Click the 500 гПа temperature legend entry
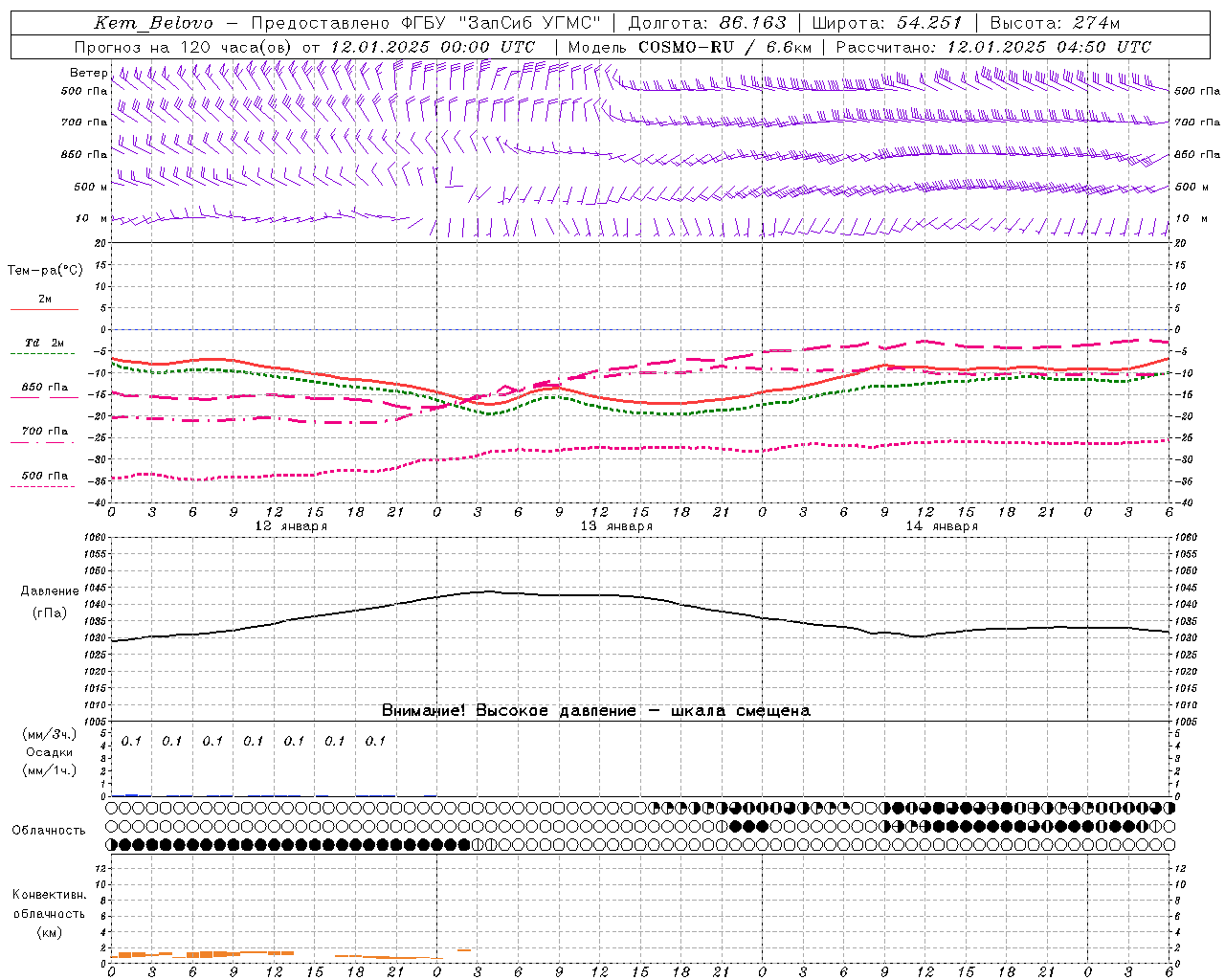The height and width of the screenshot is (980, 1225). click(x=45, y=475)
